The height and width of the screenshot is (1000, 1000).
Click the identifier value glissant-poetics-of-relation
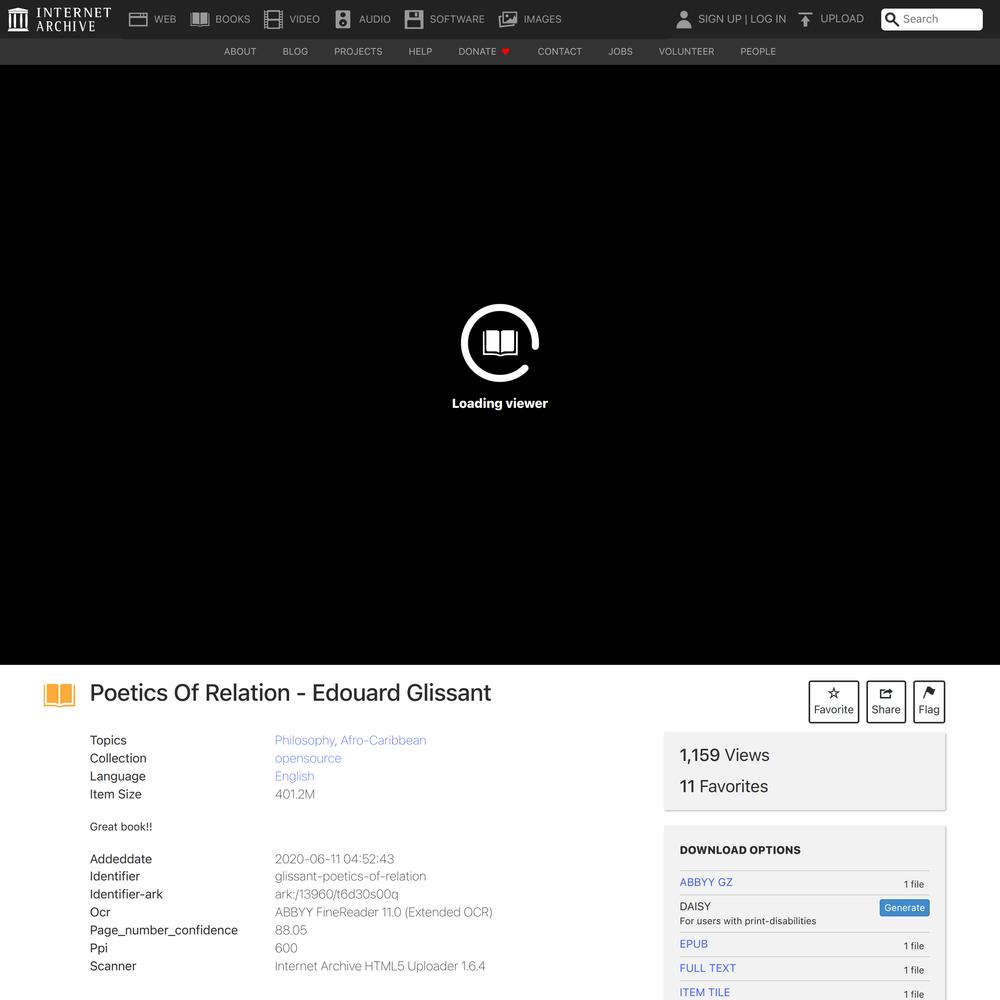click(x=350, y=876)
